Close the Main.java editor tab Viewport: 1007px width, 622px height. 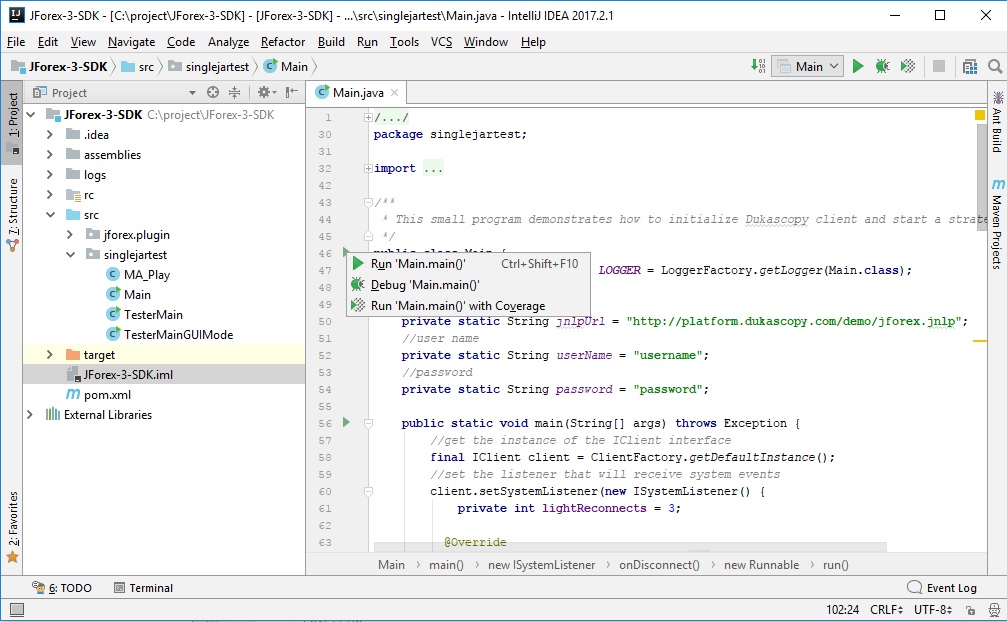click(x=394, y=92)
